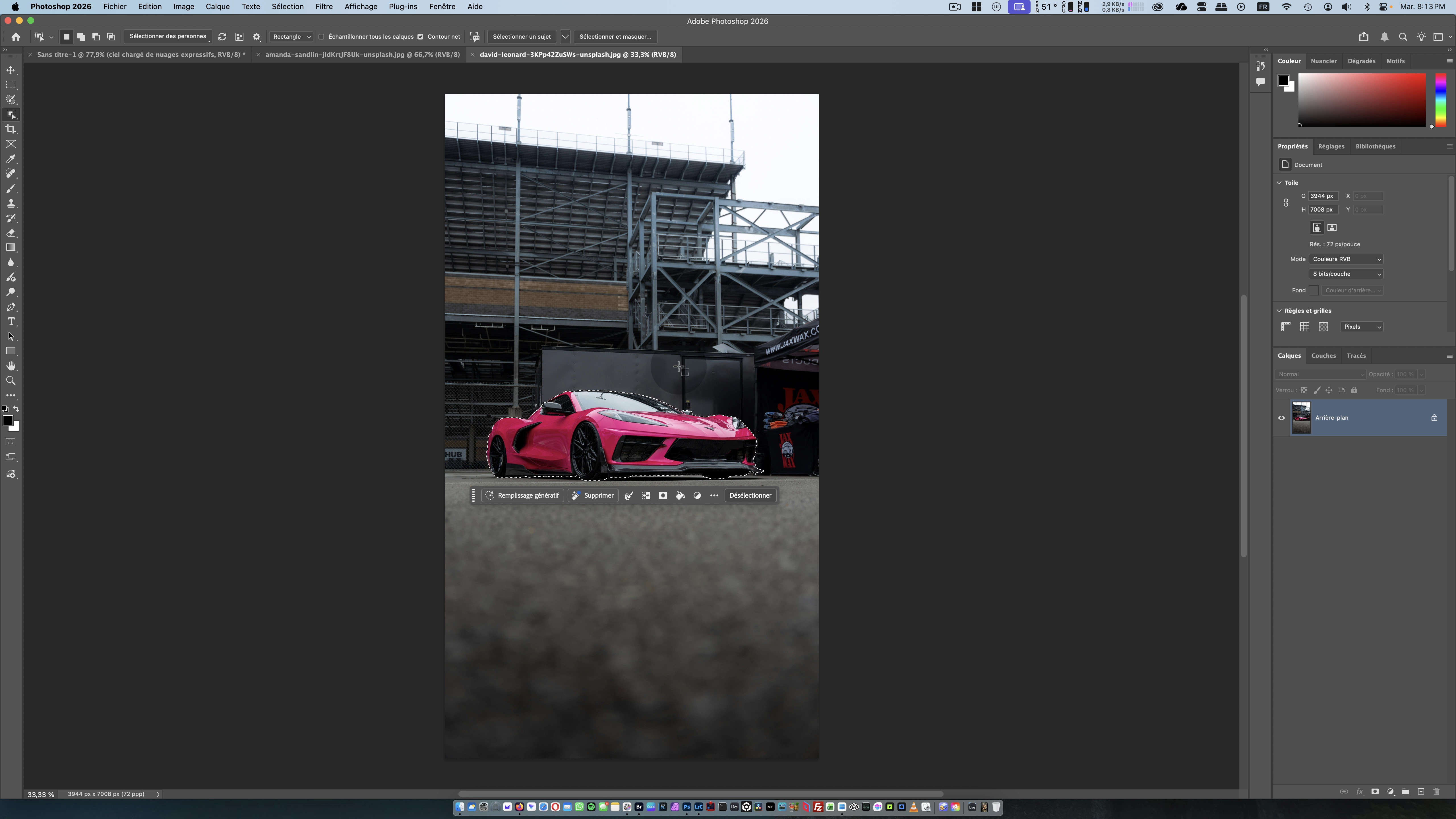Select the Eyedropper tool

tap(11, 159)
